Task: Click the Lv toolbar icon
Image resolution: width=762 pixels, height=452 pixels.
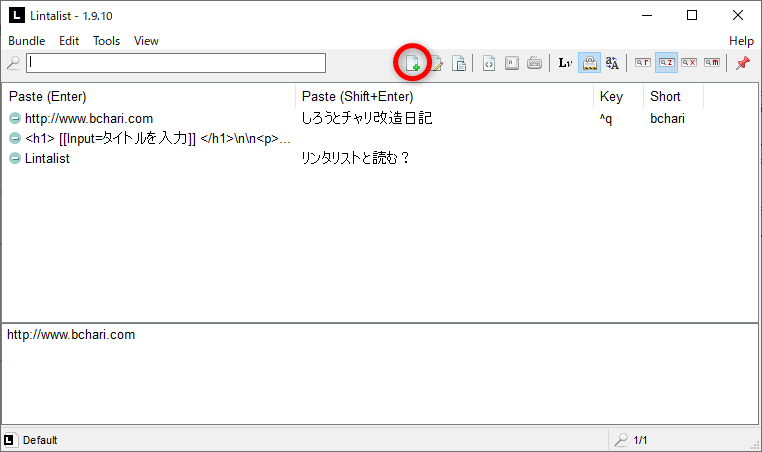Action: pos(565,63)
